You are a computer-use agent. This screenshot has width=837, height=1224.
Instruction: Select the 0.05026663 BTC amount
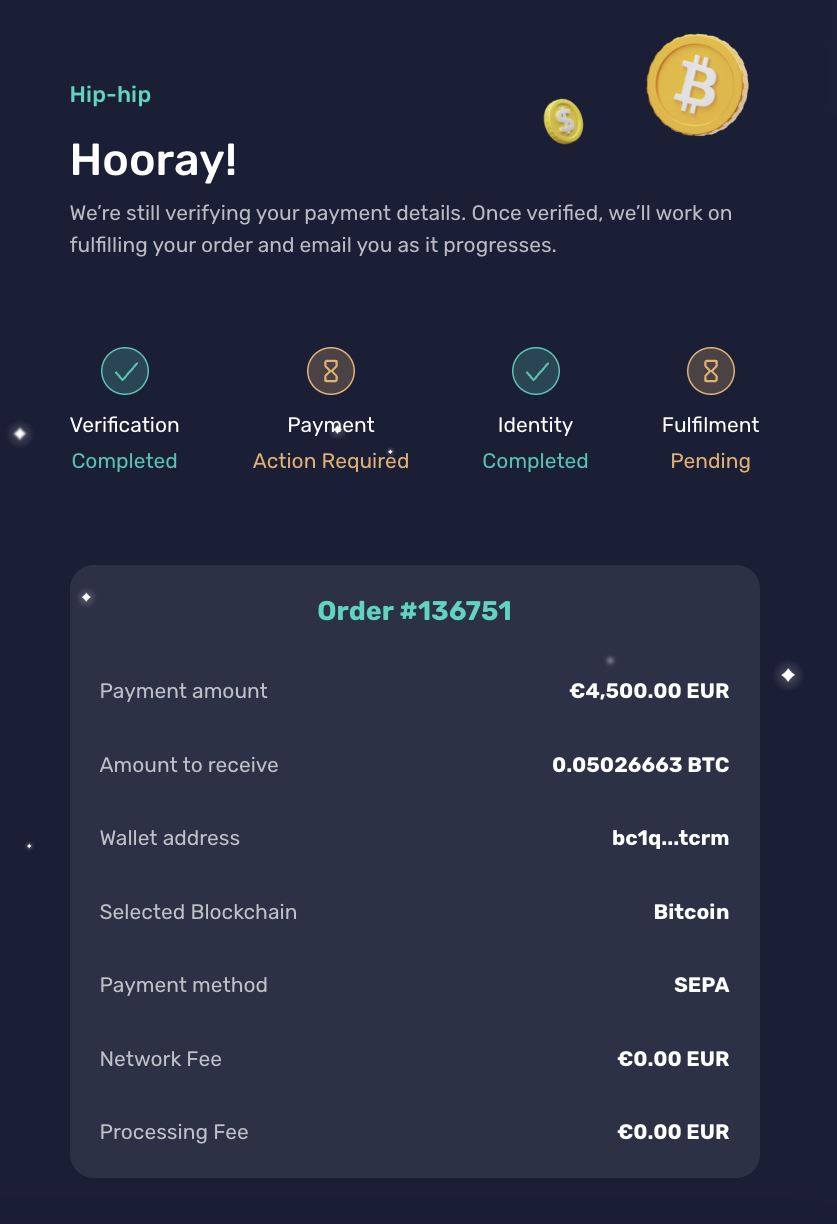click(641, 765)
